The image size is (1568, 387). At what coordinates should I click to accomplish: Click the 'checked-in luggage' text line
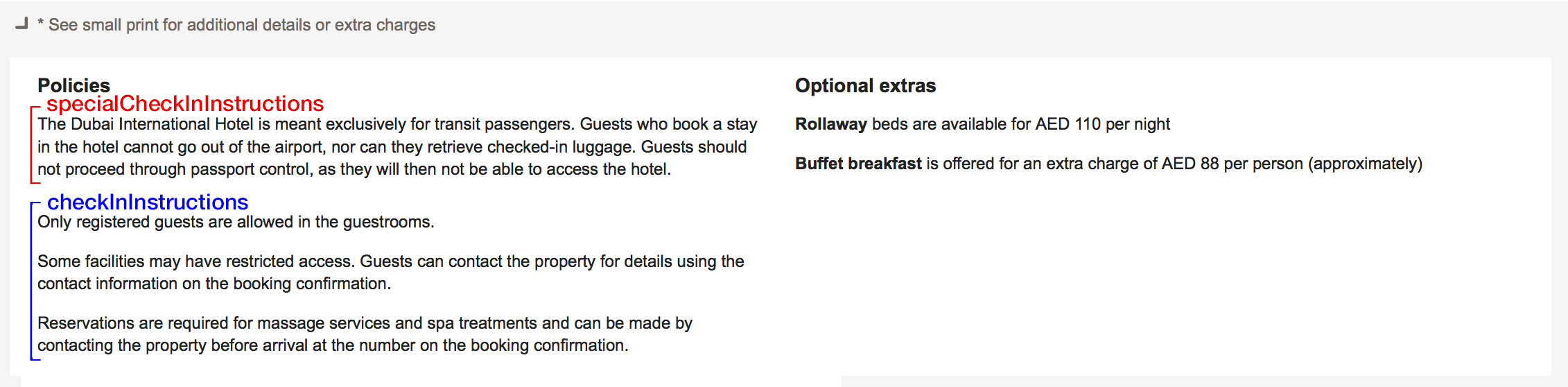(392, 147)
